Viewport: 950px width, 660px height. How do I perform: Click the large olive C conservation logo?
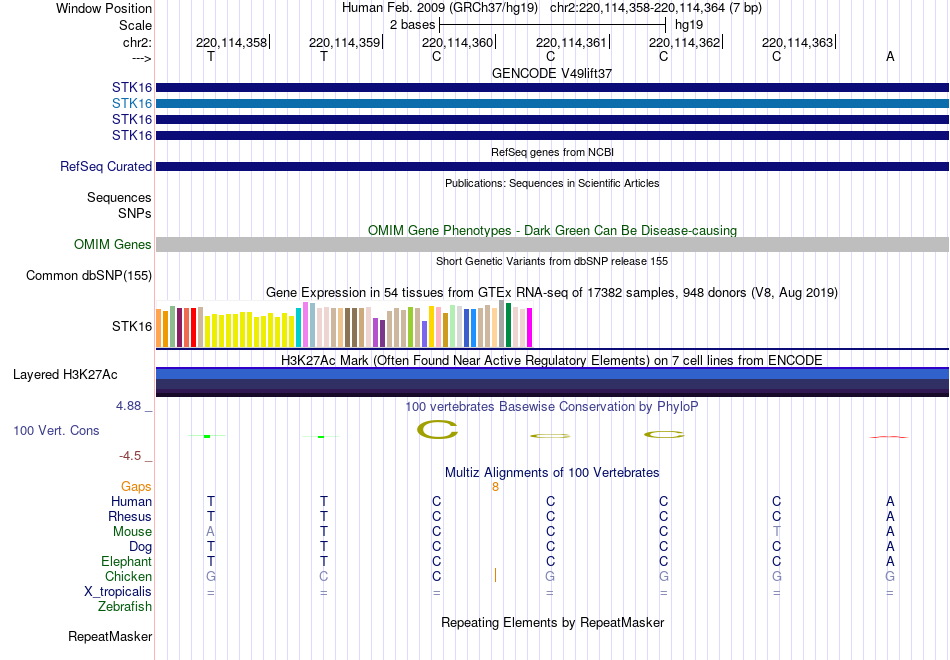437,430
